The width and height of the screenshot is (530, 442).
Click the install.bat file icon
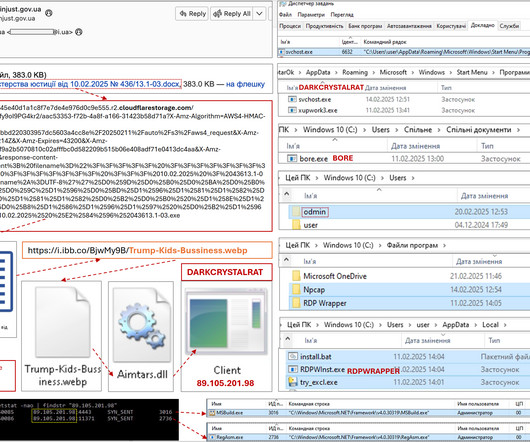[x=293, y=356]
